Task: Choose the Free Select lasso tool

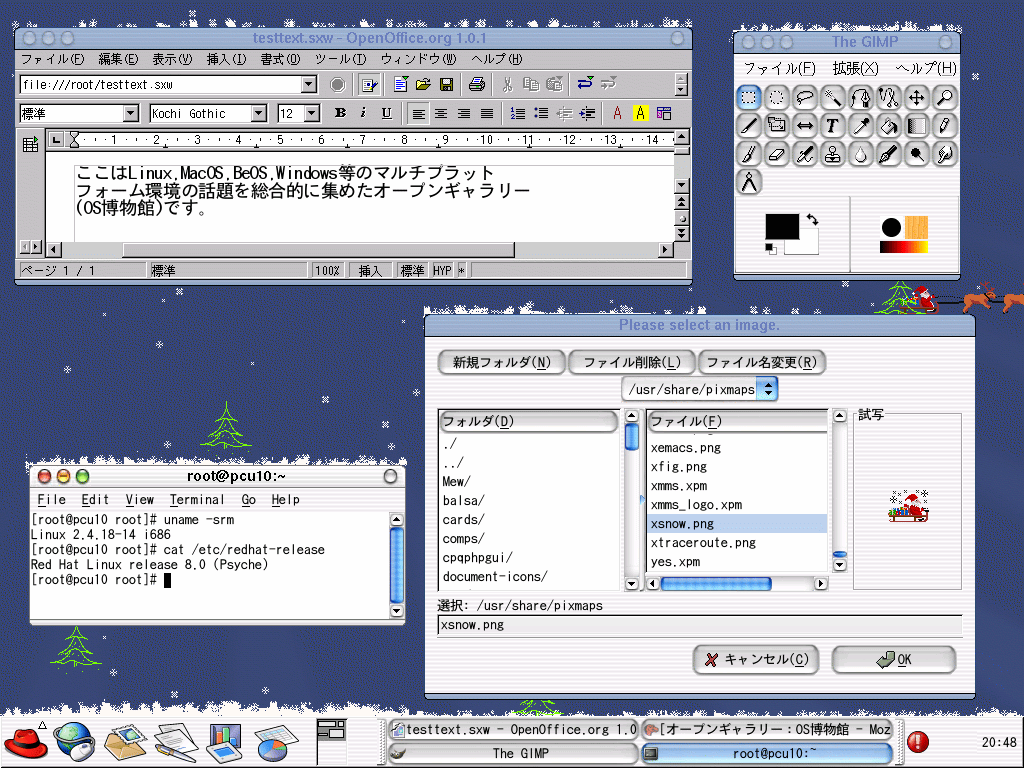Action: [805, 98]
